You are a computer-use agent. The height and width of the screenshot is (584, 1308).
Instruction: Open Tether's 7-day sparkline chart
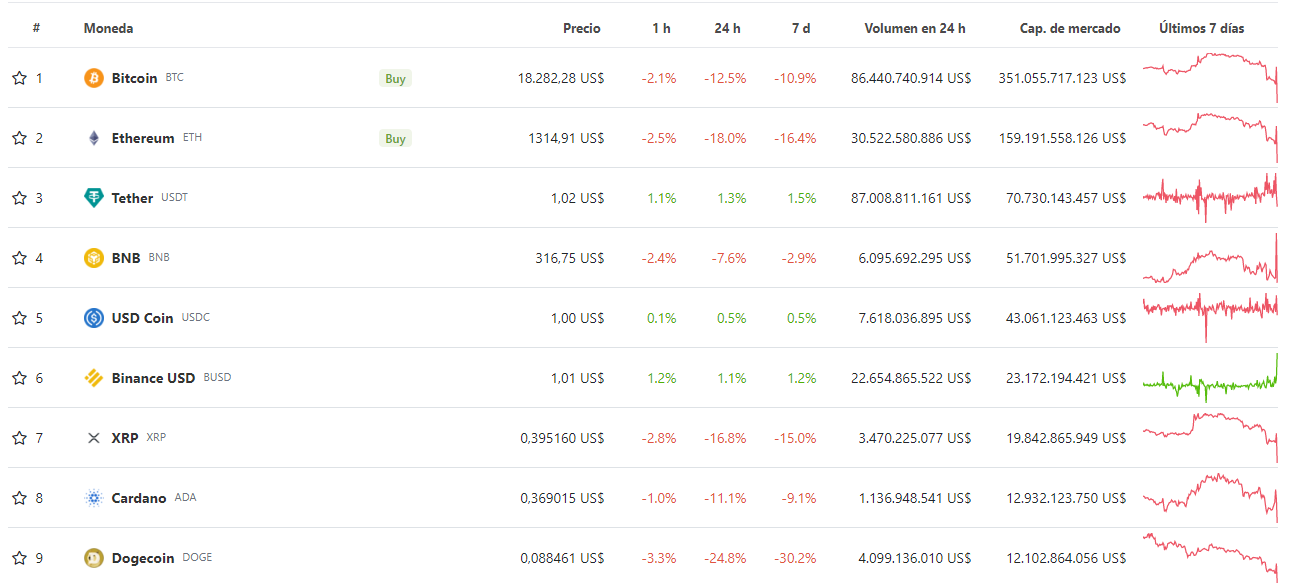click(x=1210, y=197)
